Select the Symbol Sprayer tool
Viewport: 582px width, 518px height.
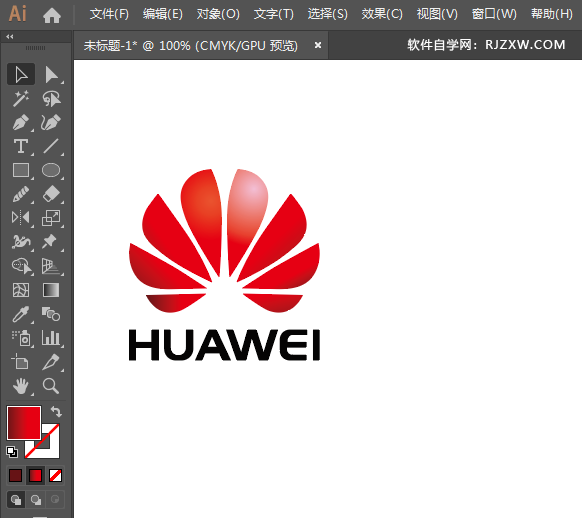(21, 338)
